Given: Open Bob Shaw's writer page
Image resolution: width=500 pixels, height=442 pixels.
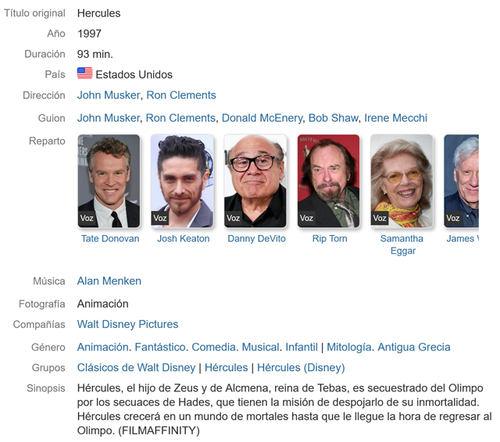Looking at the screenshot, I should [333, 118].
